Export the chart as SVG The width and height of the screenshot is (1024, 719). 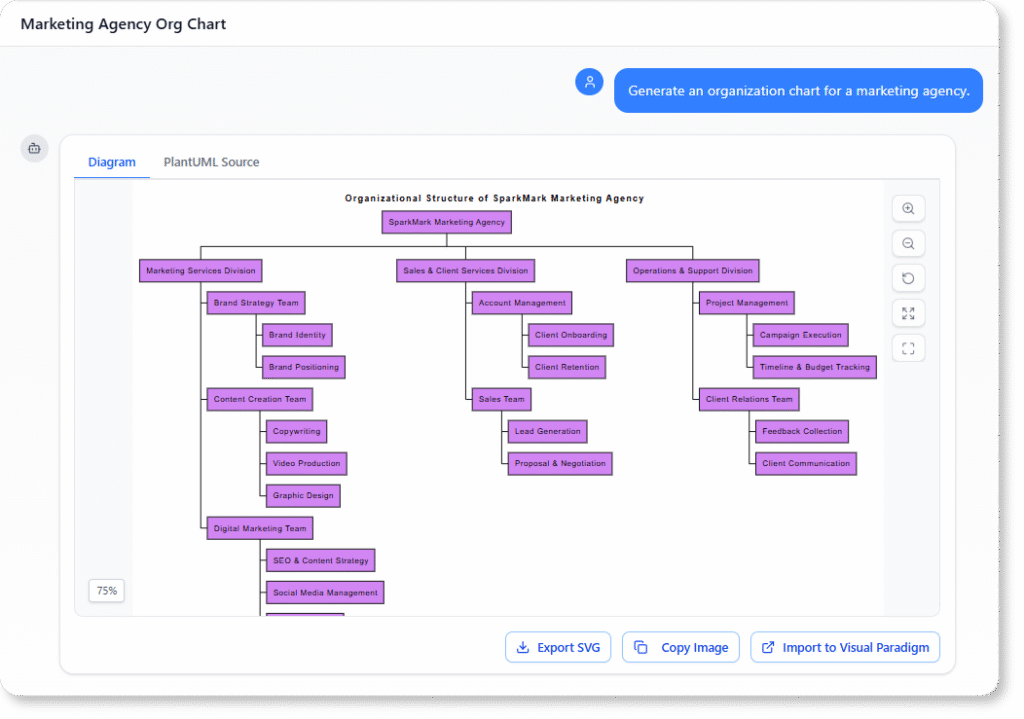557,647
